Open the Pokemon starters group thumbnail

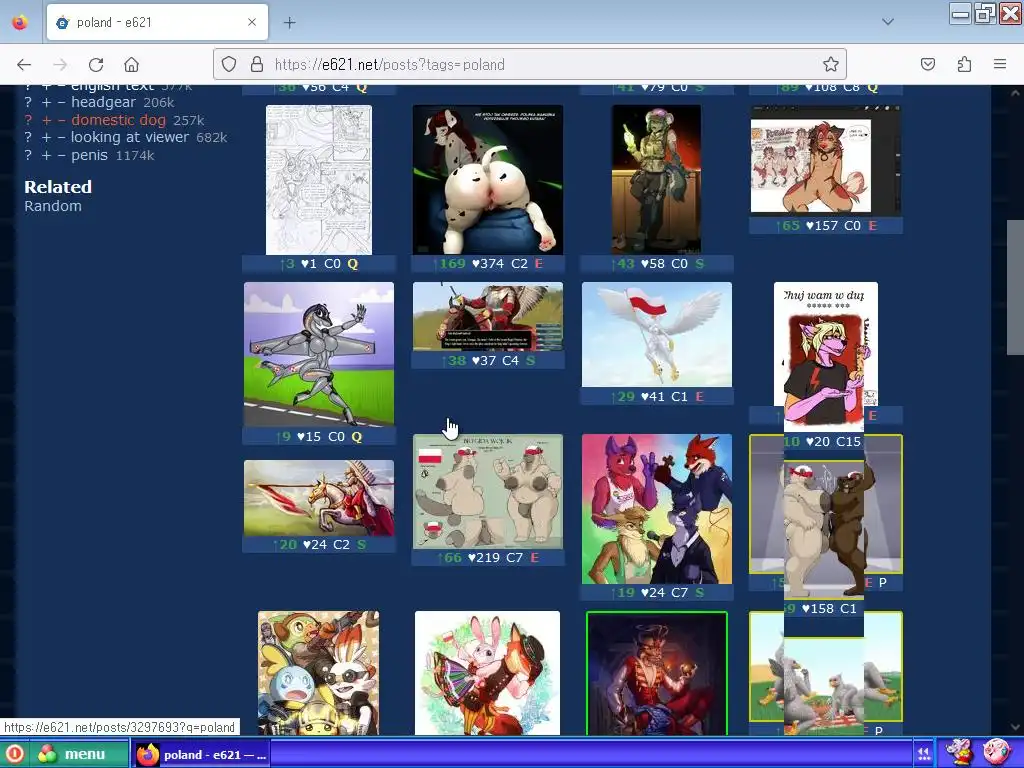[319, 673]
